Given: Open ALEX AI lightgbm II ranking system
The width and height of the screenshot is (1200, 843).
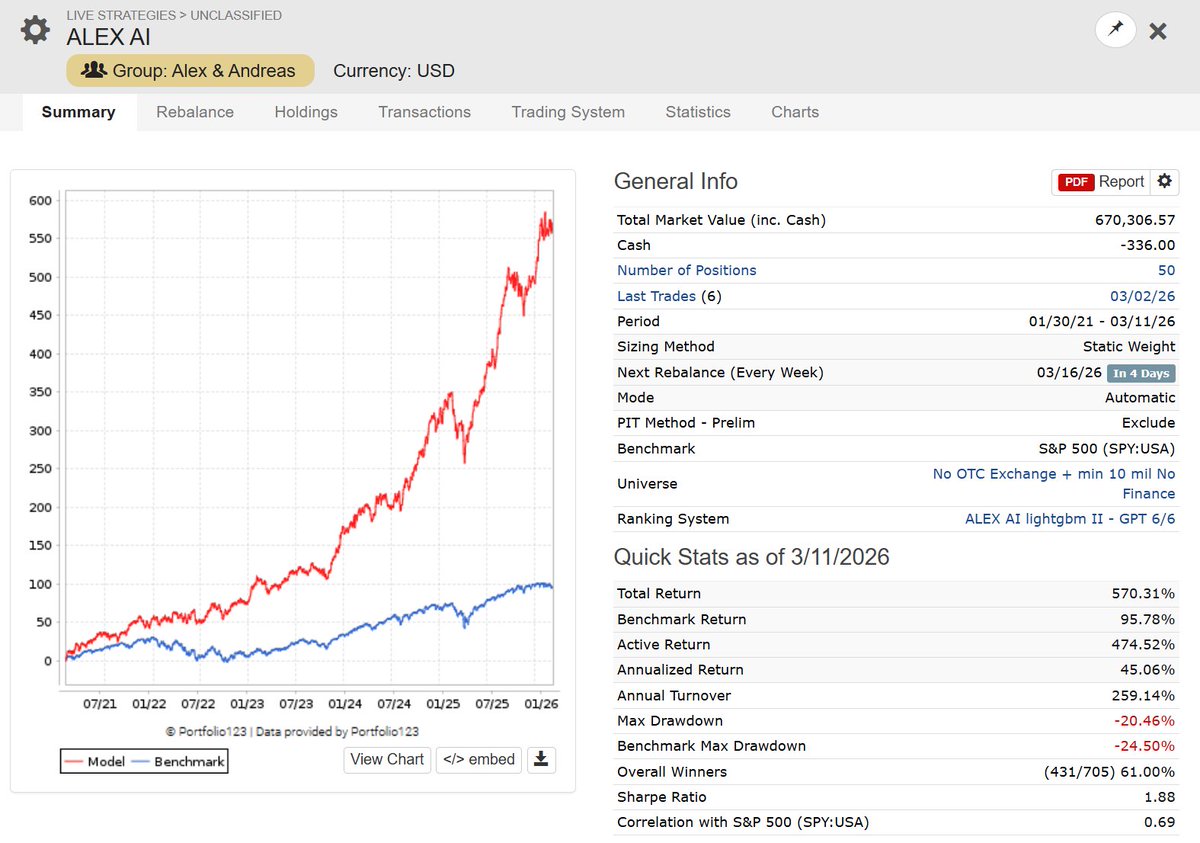Looking at the screenshot, I should pos(1070,519).
